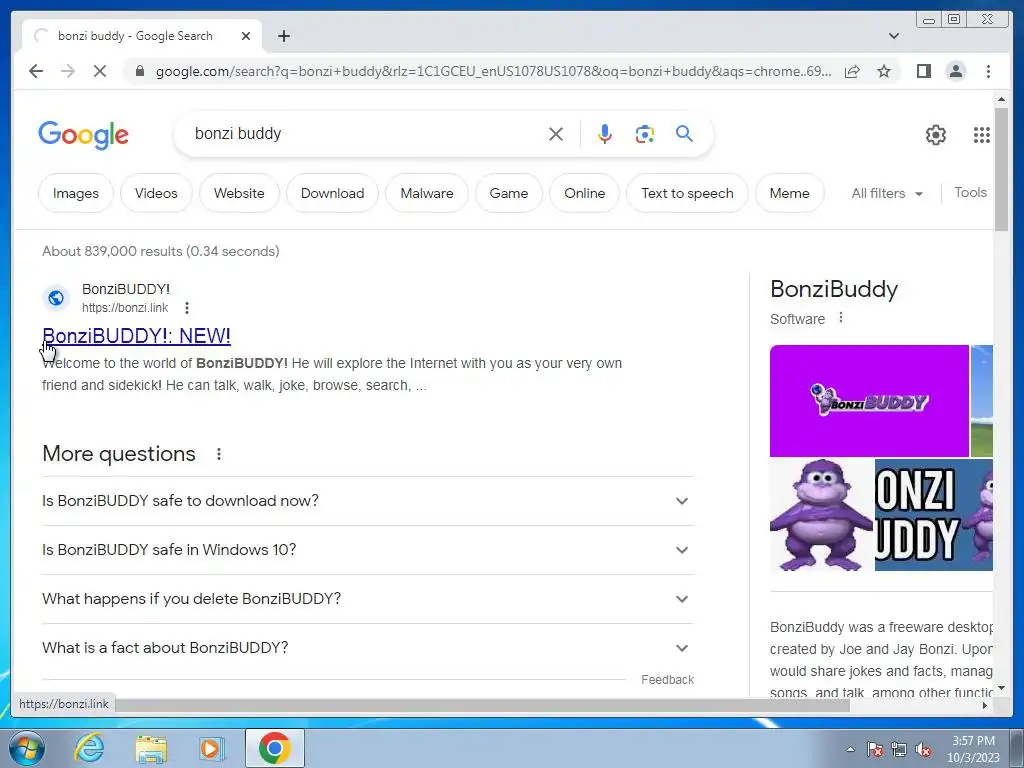Click the browser back arrow
The image size is (1024, 768).
pyautogui.click(x=36, y=71)
